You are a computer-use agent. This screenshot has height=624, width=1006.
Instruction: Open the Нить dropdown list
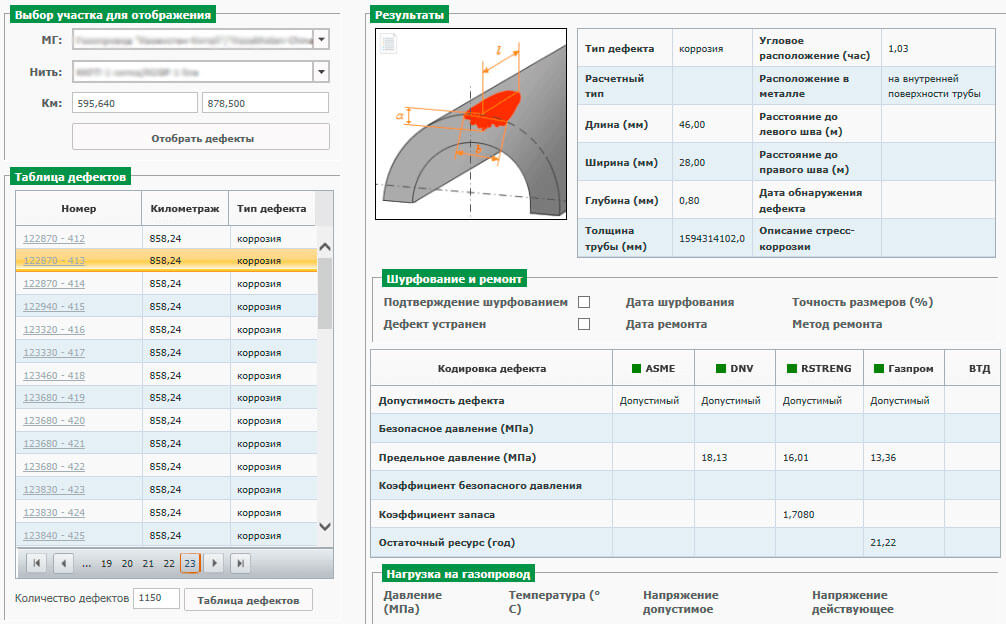coord(321,71)
